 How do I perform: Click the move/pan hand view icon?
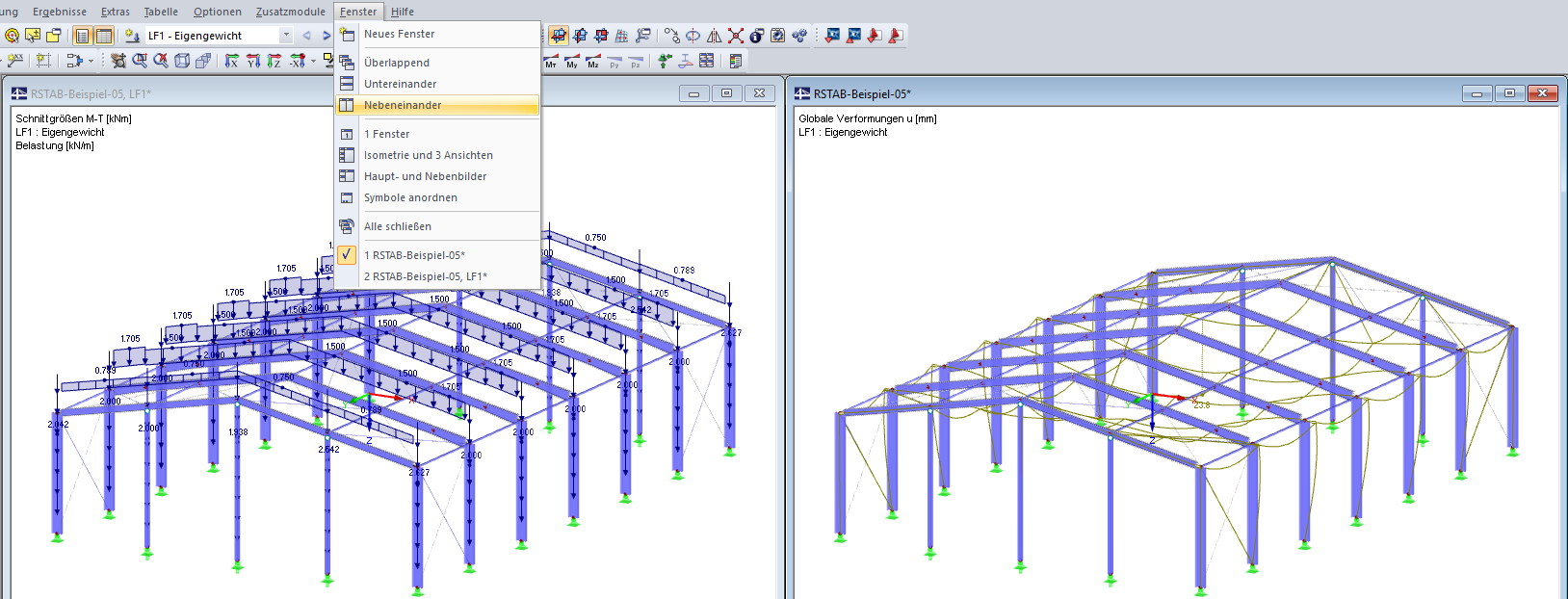118,61
